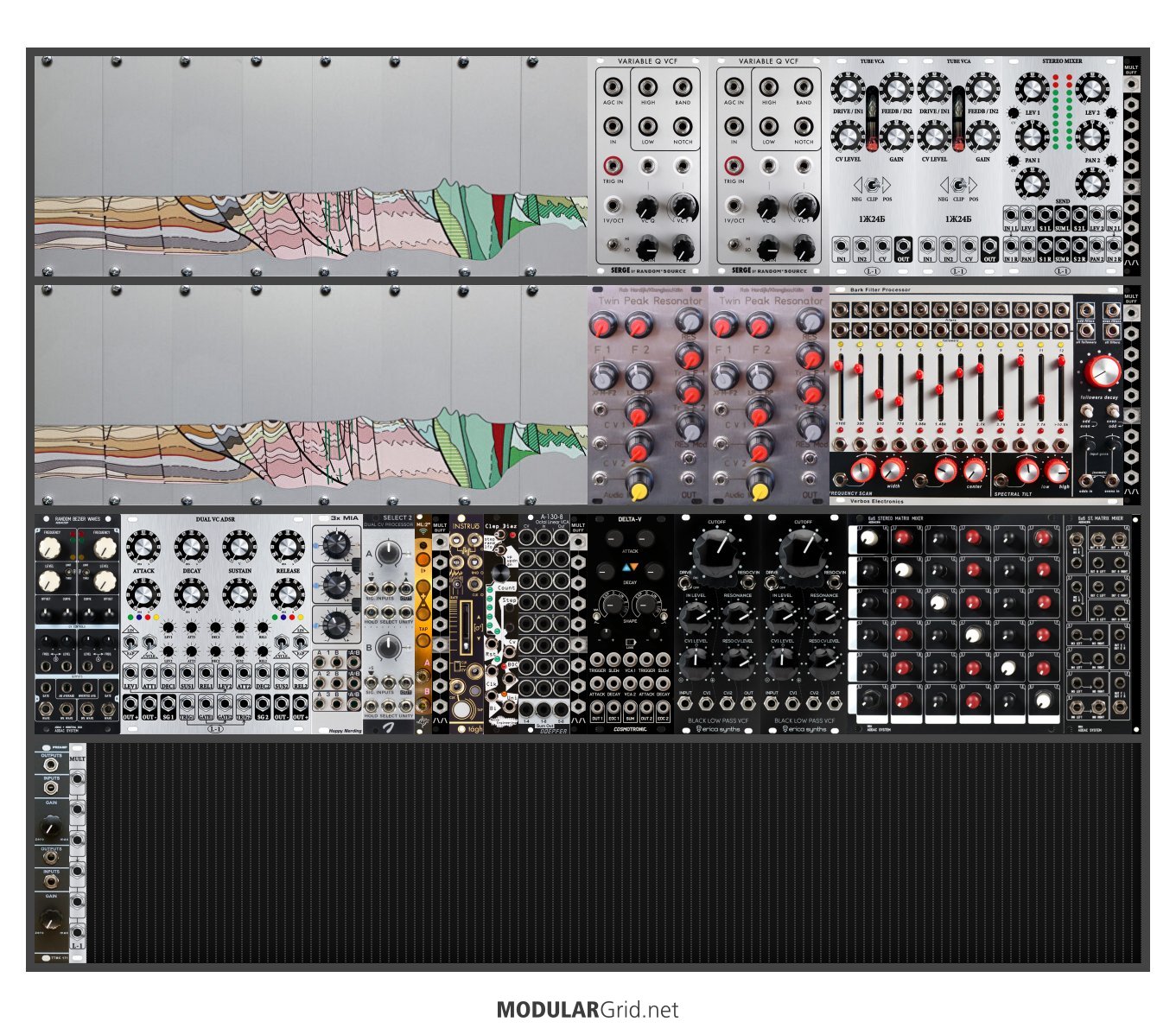Viewport: 1176px width, 1028px height.
Task: Click B knob on Select 2 module
Action: 390,647
